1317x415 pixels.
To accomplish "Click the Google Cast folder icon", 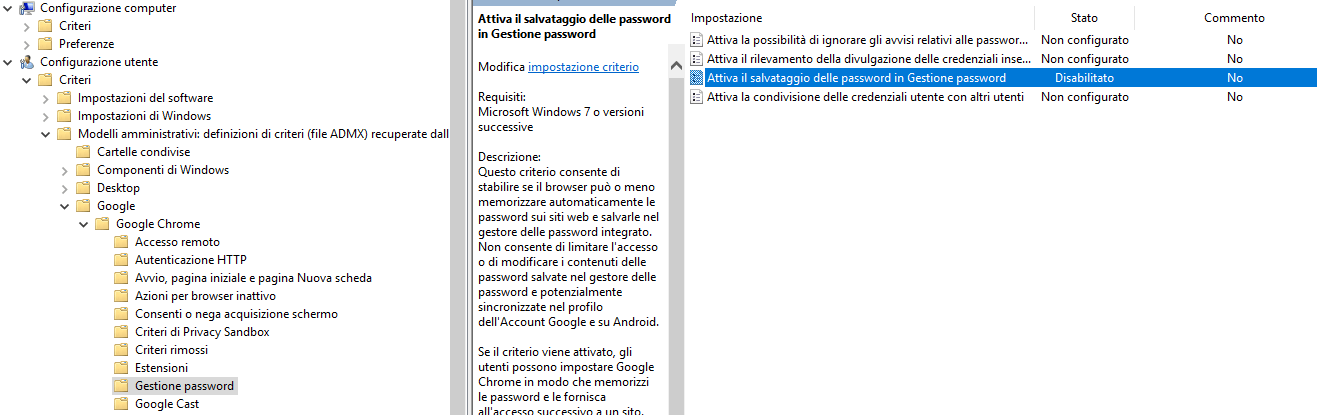I will click(121, 404).
